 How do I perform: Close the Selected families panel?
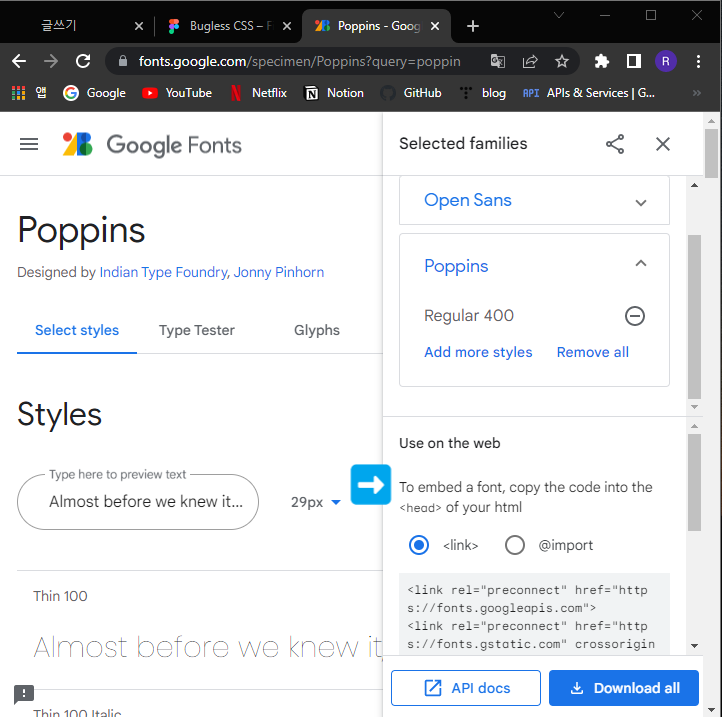663,144
